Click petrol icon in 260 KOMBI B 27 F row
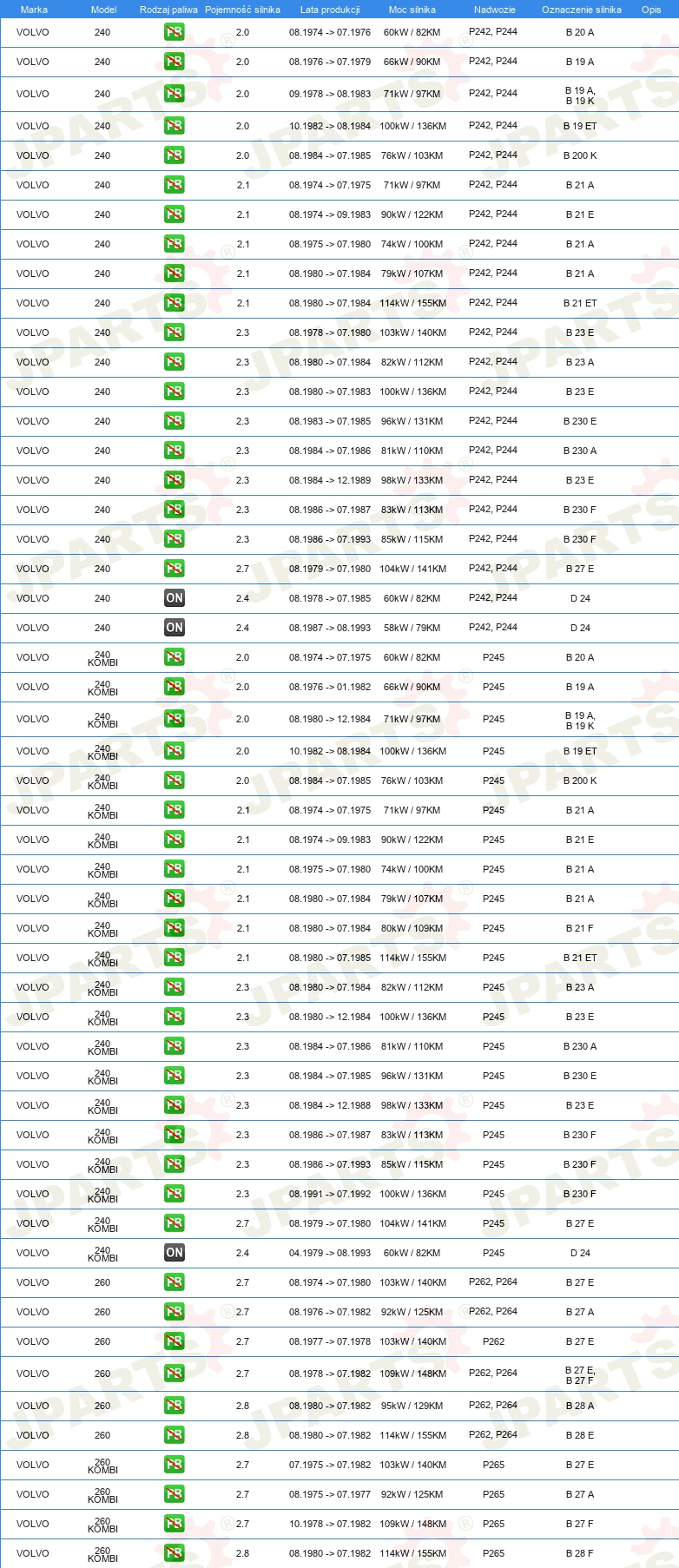 point(175,1524)
